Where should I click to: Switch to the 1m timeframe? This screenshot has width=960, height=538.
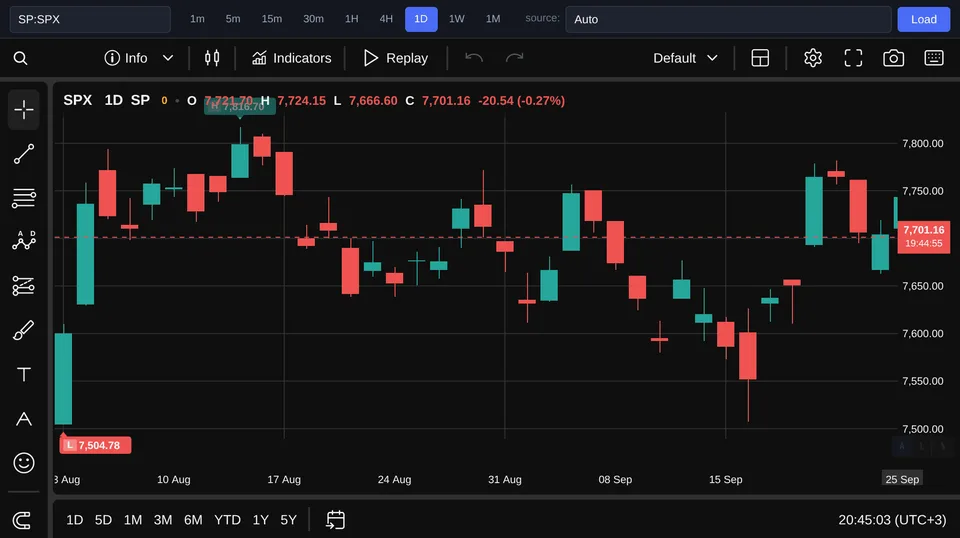[x=197, y=19]
